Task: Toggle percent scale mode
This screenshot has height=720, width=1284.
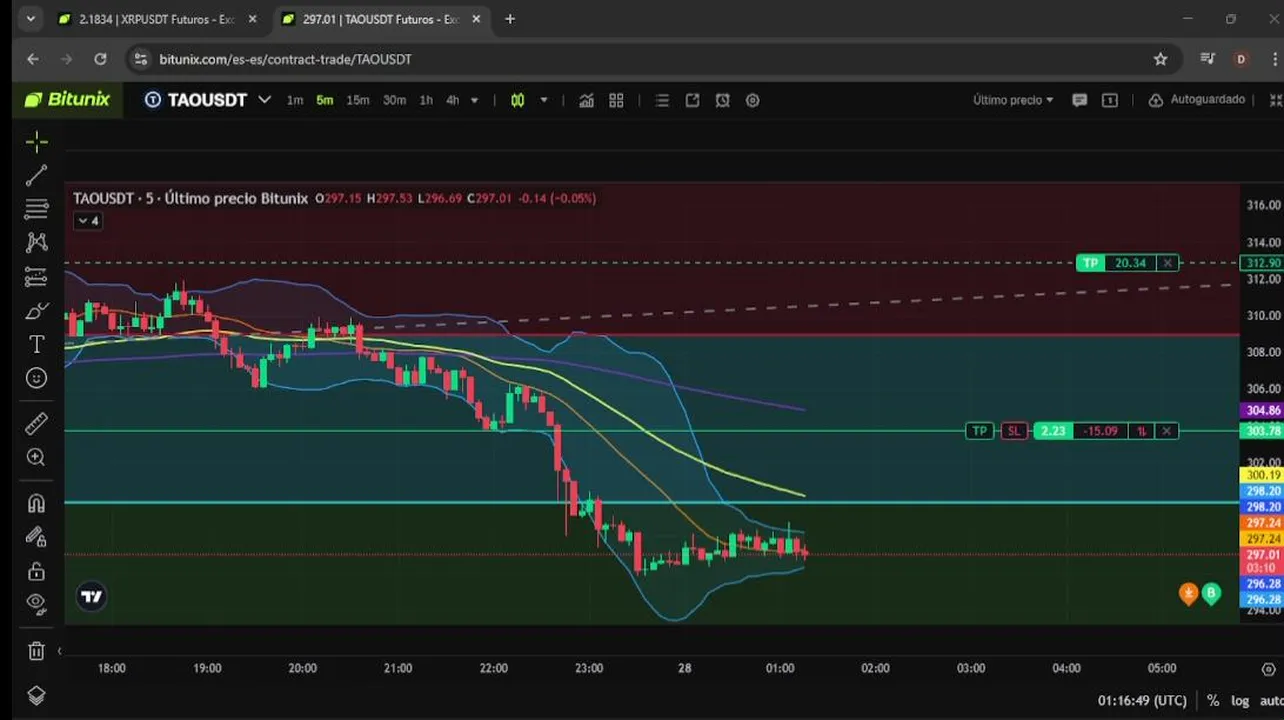Action: pos(1213,701)
